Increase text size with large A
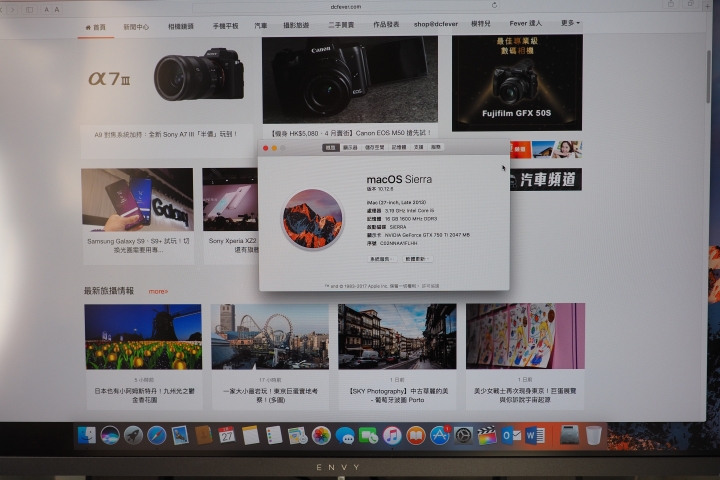The height and width of the screenshot is (480, 720). pyautogui.click(x=57, y=9)
